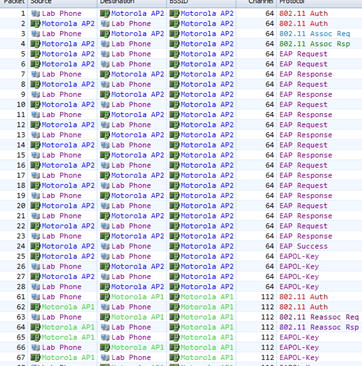Select the 802.11 Assoc Req protocol cell
This screenshot has width=362, height=366.
click(315, 34)
